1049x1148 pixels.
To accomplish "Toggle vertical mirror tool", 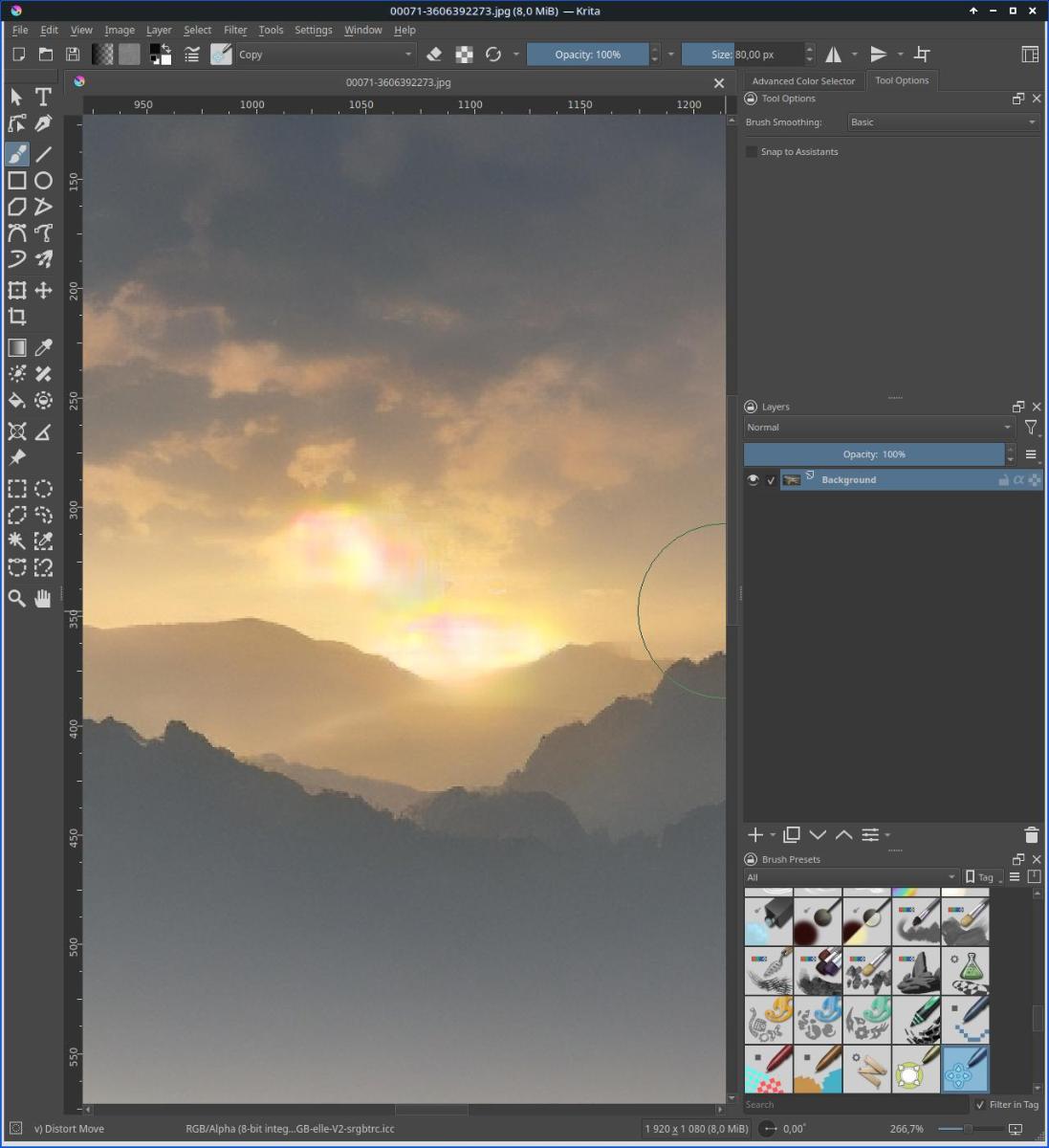I will coord(879,55).
